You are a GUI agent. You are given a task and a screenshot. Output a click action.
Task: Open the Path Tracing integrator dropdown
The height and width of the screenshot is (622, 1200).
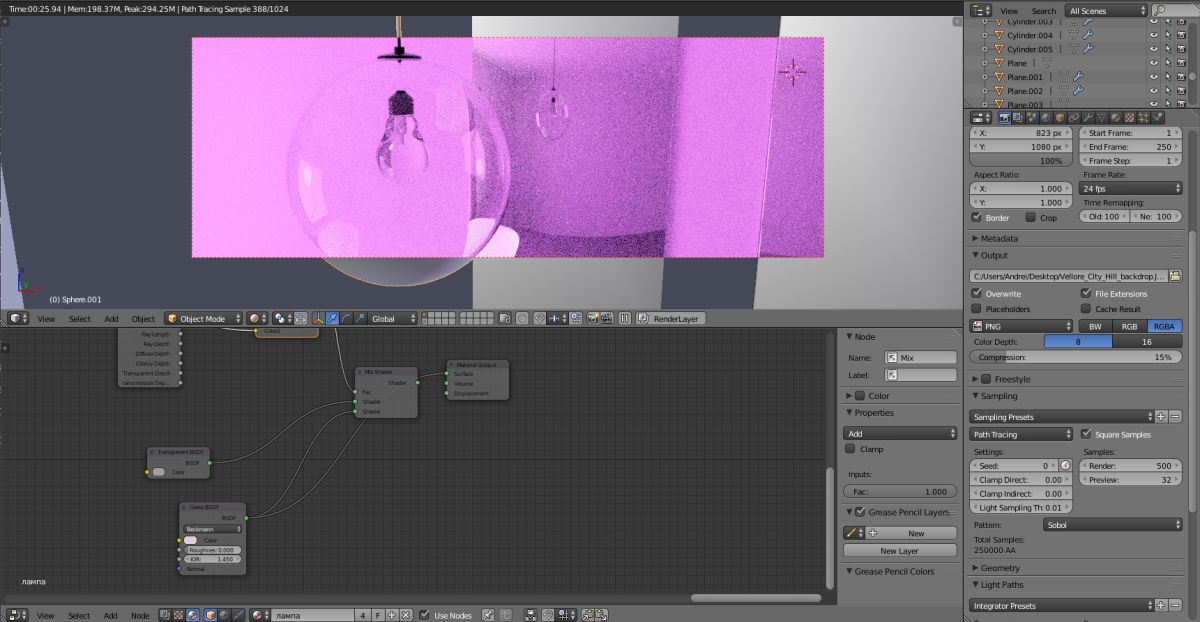point(1021,434)
